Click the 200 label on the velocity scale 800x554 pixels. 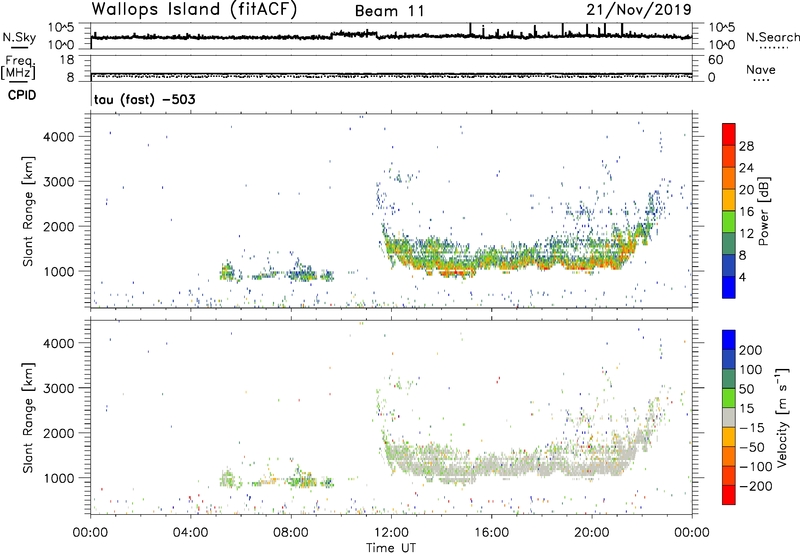(751, 350)
